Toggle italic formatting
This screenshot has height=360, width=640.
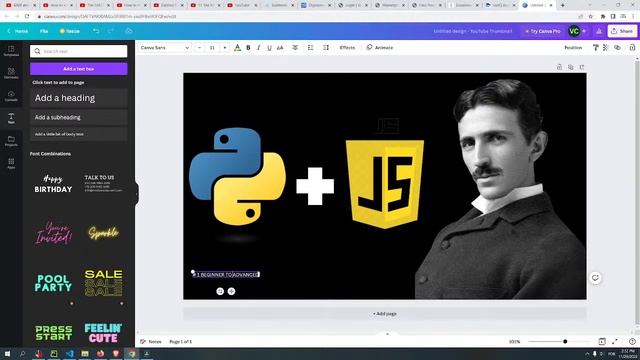click(258, 48)
